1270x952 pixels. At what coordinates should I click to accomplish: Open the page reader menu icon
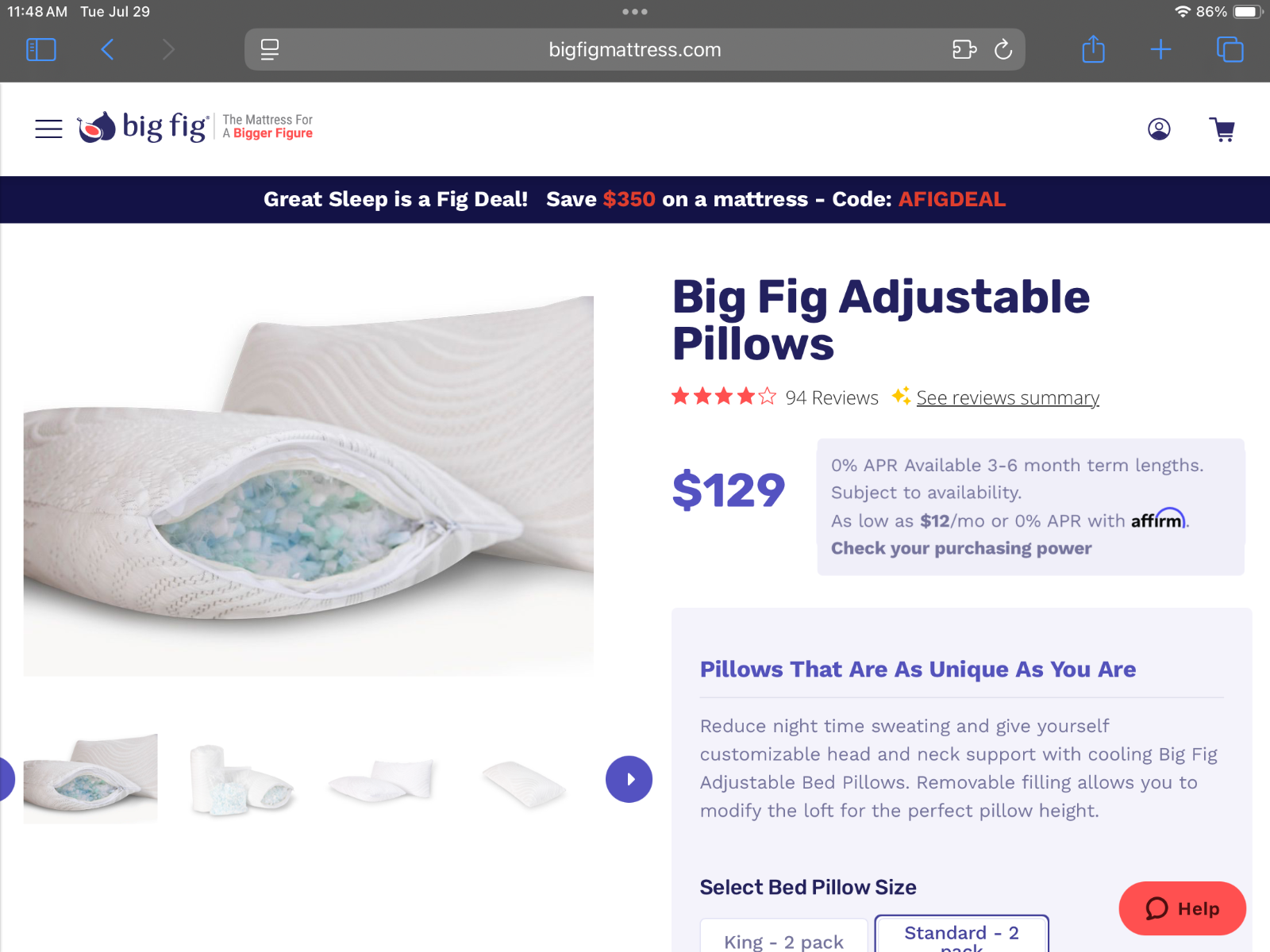click(270, 50)
